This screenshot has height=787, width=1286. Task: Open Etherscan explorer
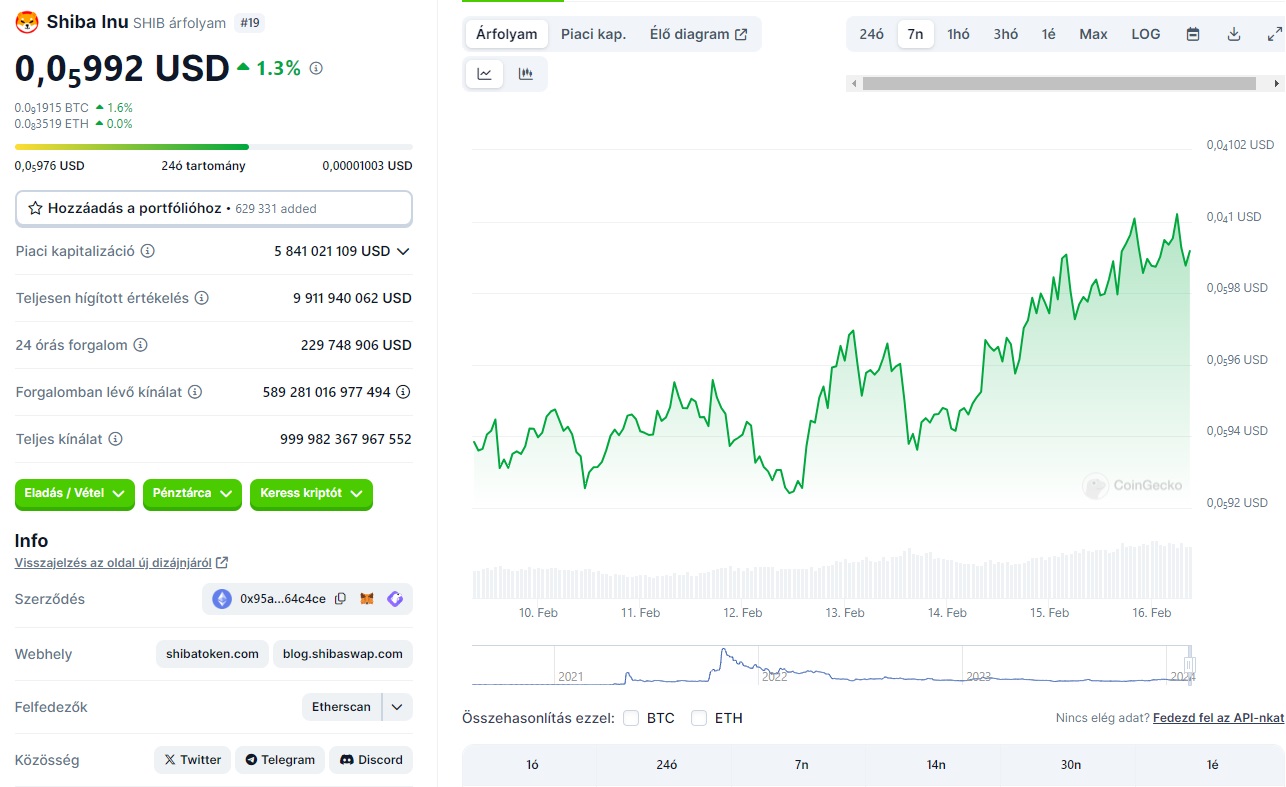[341, 707]
